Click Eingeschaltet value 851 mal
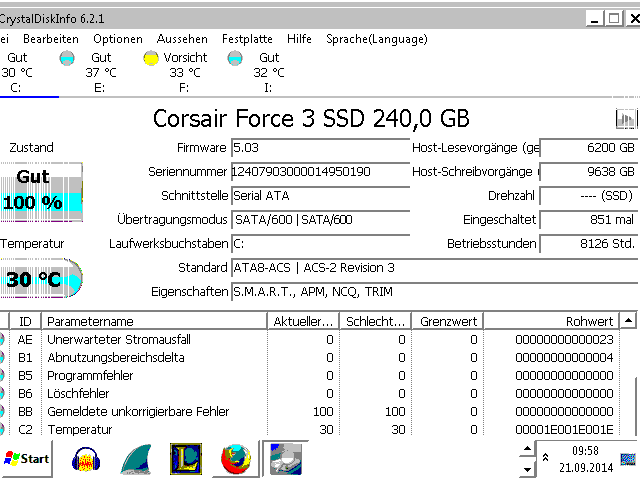This screenshot has width=640, height=480. (589, 220)
